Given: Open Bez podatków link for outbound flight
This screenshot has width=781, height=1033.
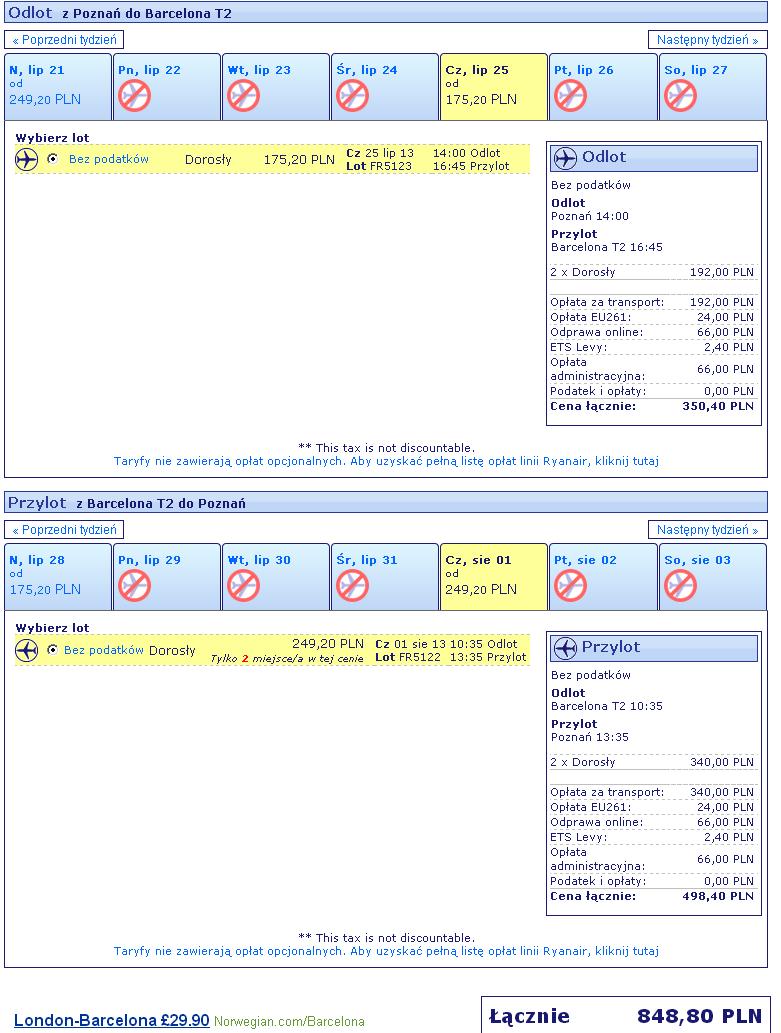Looking at the screenshot, I should tap(109, 159).
